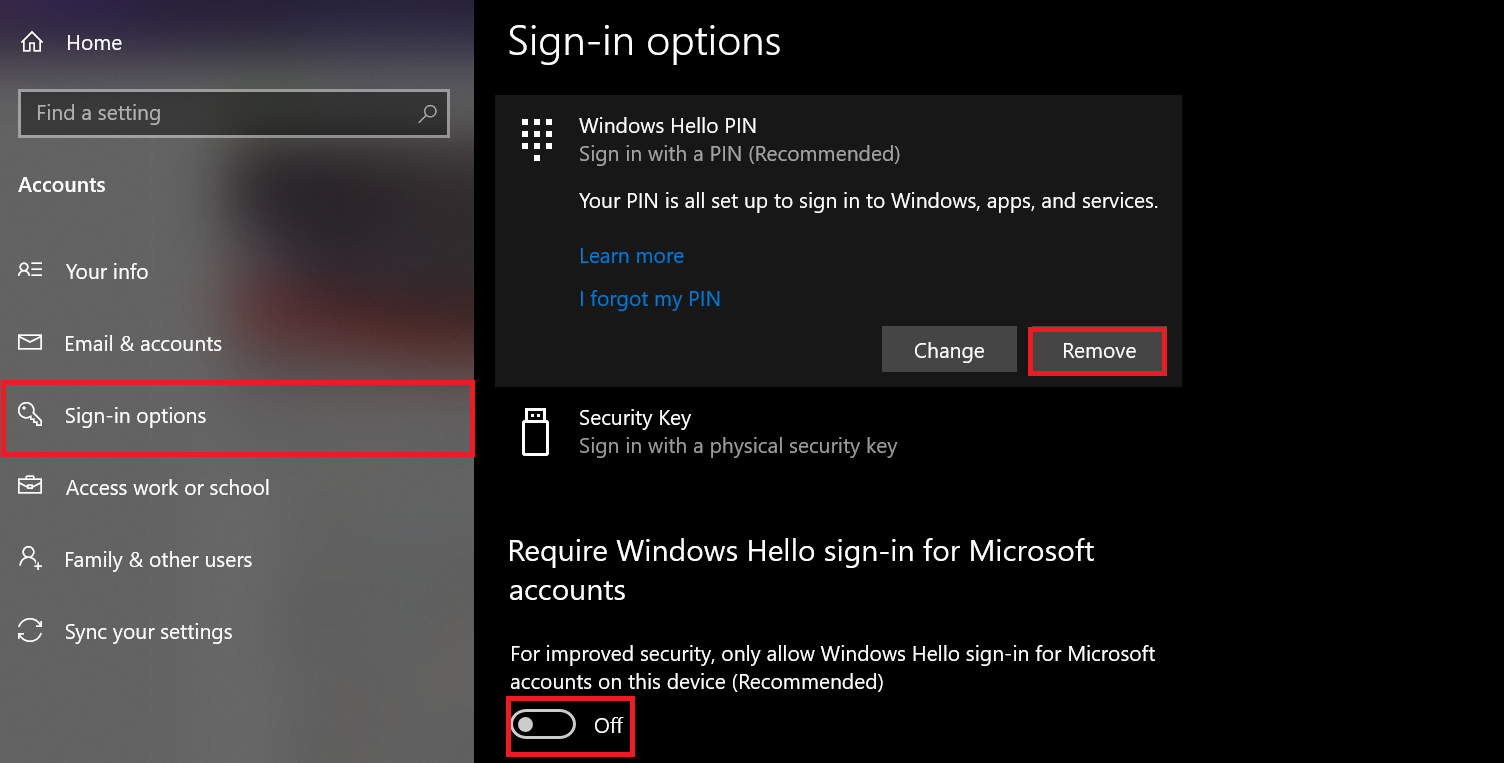Image resolution: width=1504 pixels, height=763 pixels.
Task: Open Sync your settings page
Action: (x=237, y=631)
